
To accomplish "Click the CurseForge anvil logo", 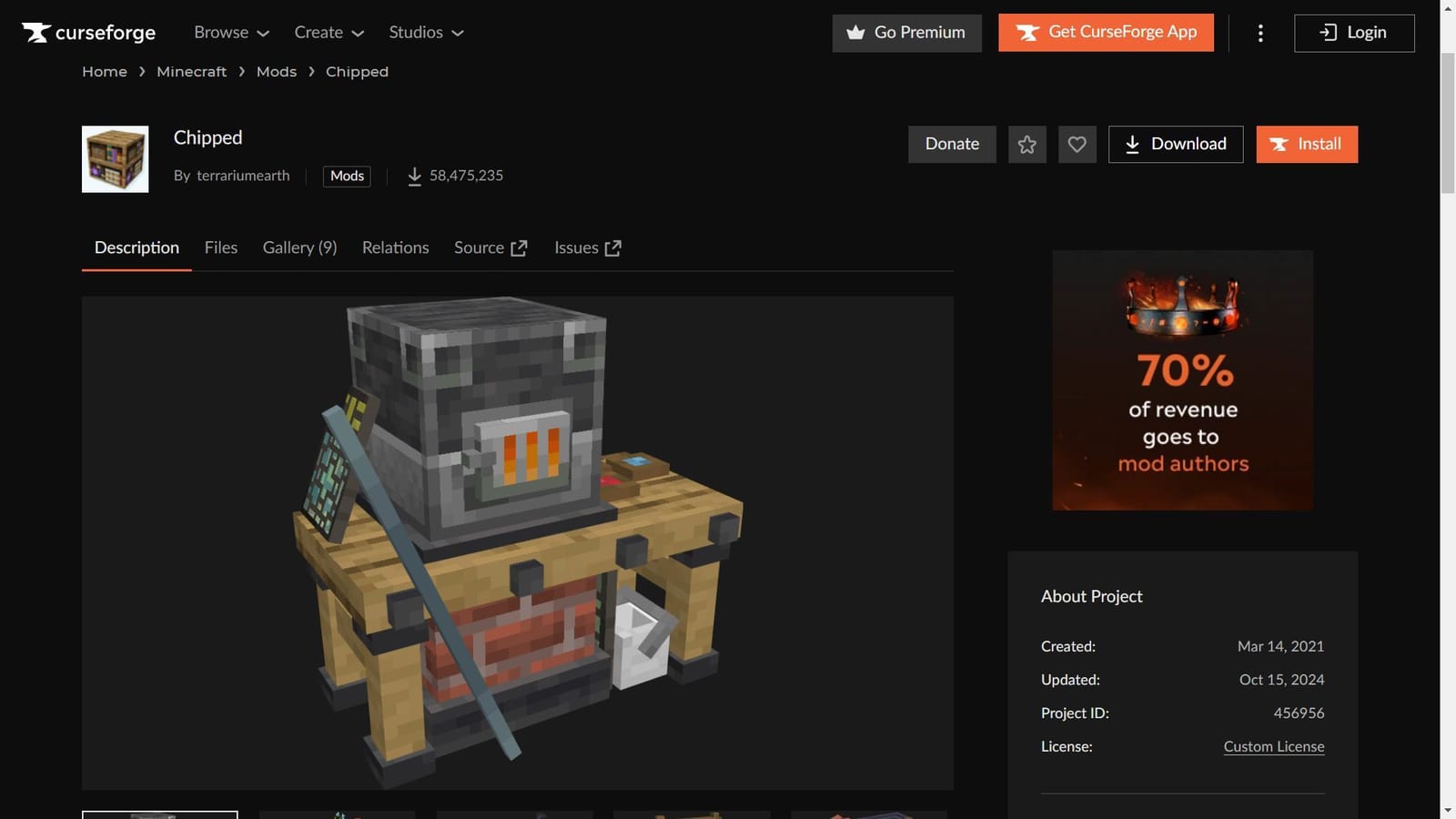I will [x=36, y=33].
